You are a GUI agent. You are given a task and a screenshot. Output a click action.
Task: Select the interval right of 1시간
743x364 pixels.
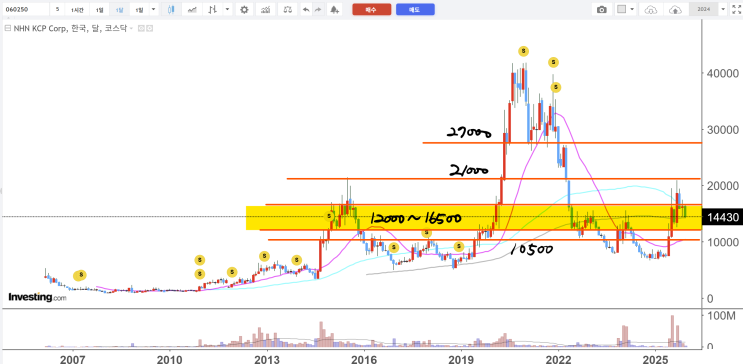coord(99,9)
